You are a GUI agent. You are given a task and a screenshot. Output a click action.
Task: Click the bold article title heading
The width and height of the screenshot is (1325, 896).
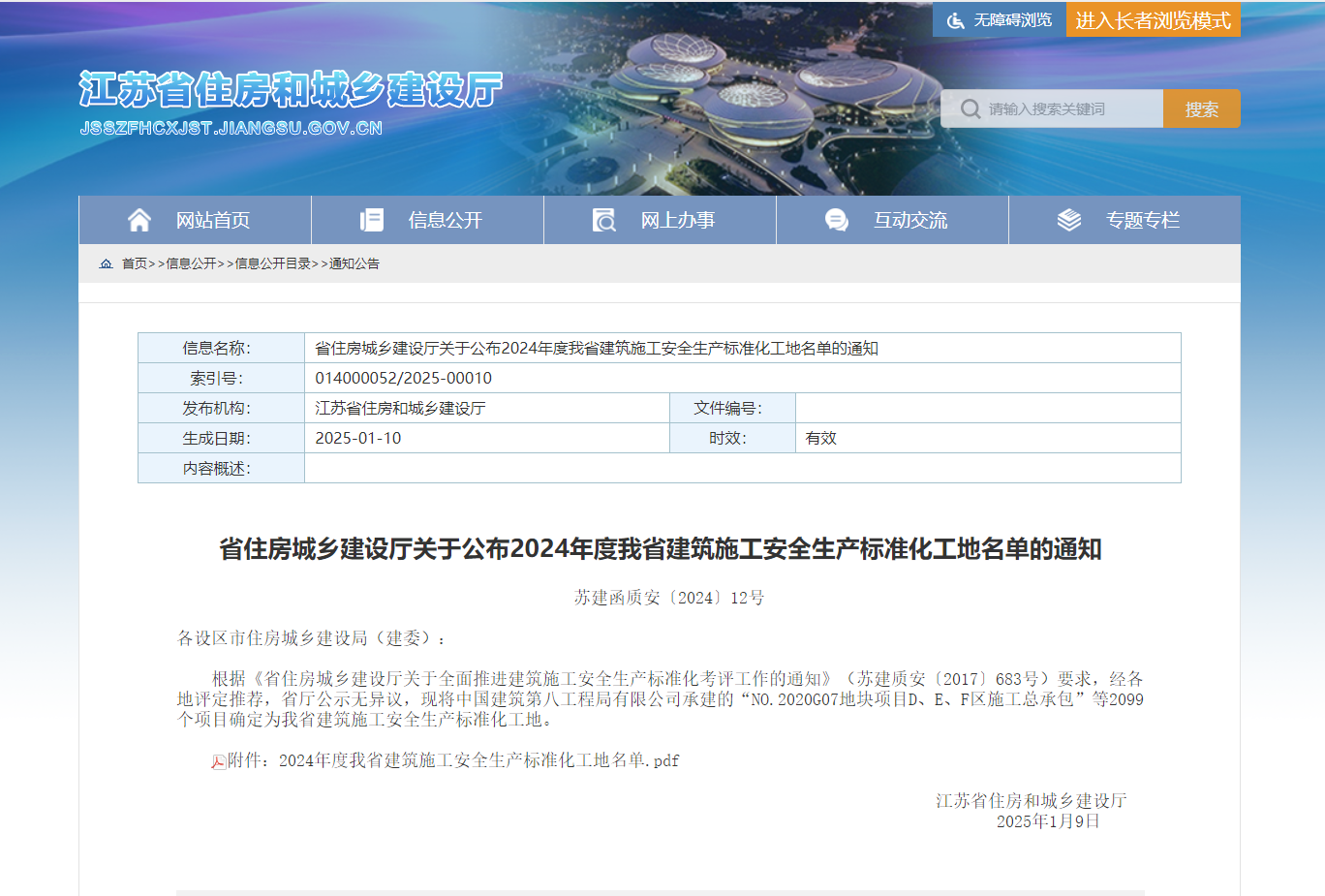click(661, 549)
